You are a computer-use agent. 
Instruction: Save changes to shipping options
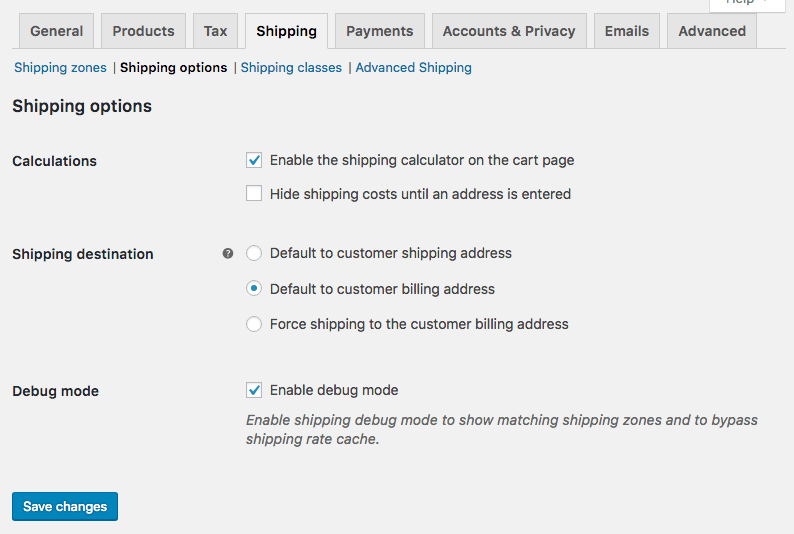point(65,506)
